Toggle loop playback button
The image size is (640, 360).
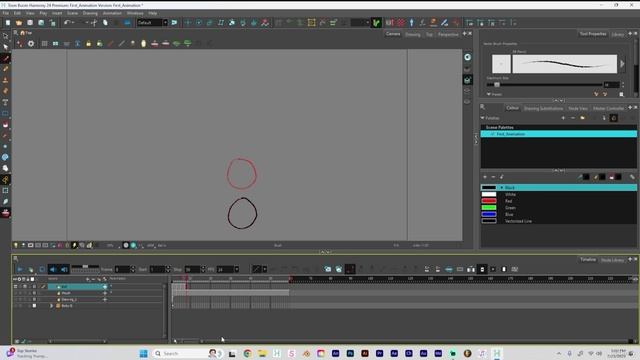(x=42, y=269)
